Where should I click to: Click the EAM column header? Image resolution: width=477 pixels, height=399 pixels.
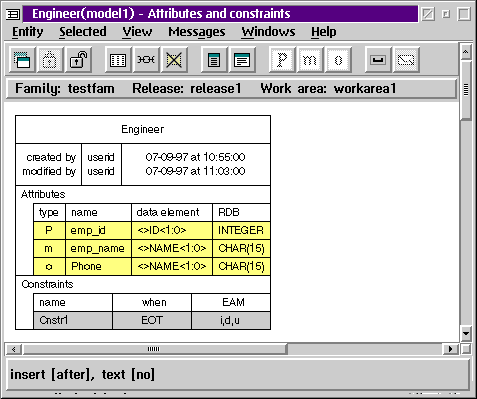(231, 303)
